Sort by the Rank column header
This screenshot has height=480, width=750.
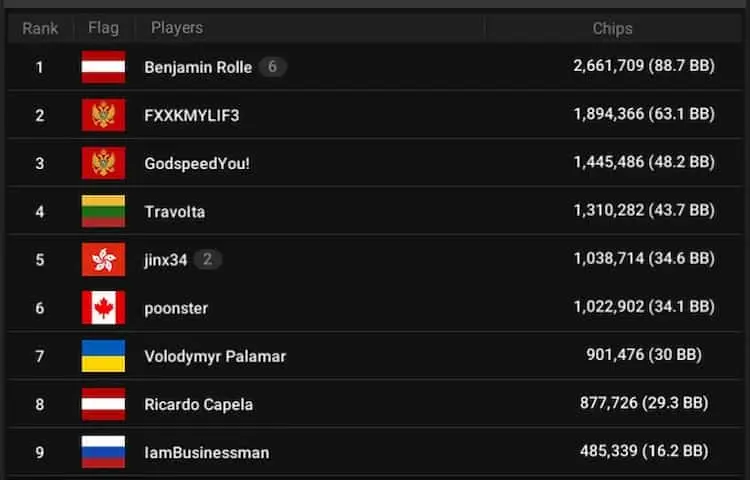click(x=40, y=28)
